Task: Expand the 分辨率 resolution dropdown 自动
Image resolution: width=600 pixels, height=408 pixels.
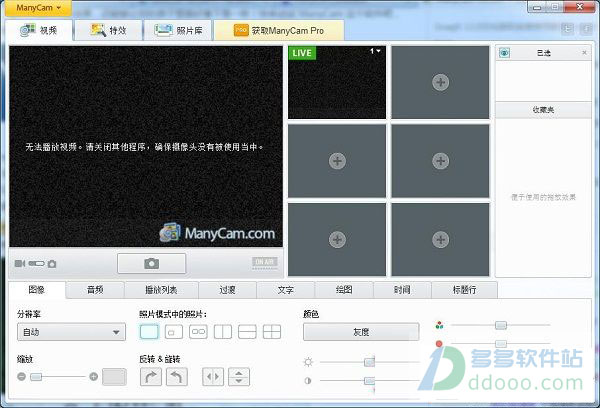Action: [x=72, y=332]
